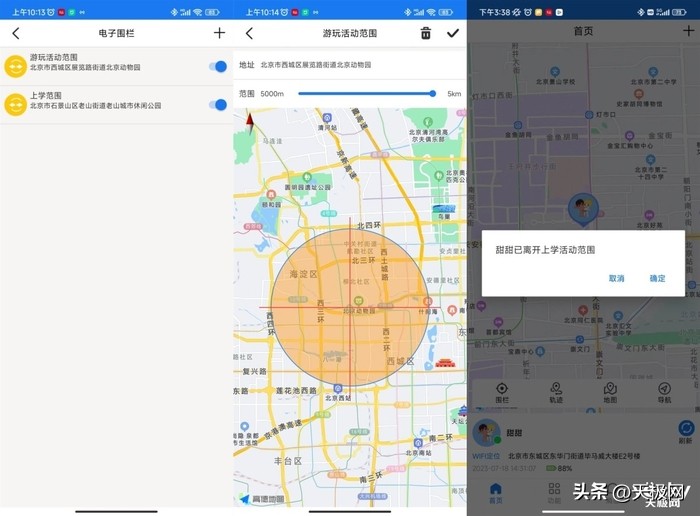Screen dimensions: 700x516
Task: Tap the 圆明园遗址公园 marker
Action: point(307,177)
